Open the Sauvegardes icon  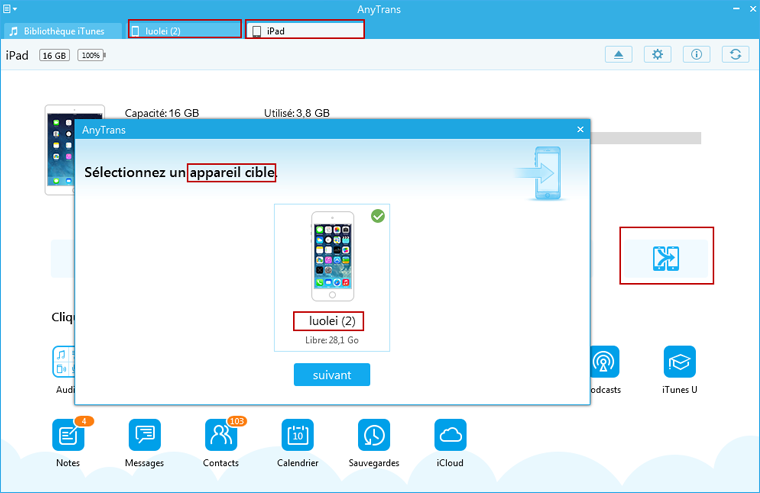[374, 435]
